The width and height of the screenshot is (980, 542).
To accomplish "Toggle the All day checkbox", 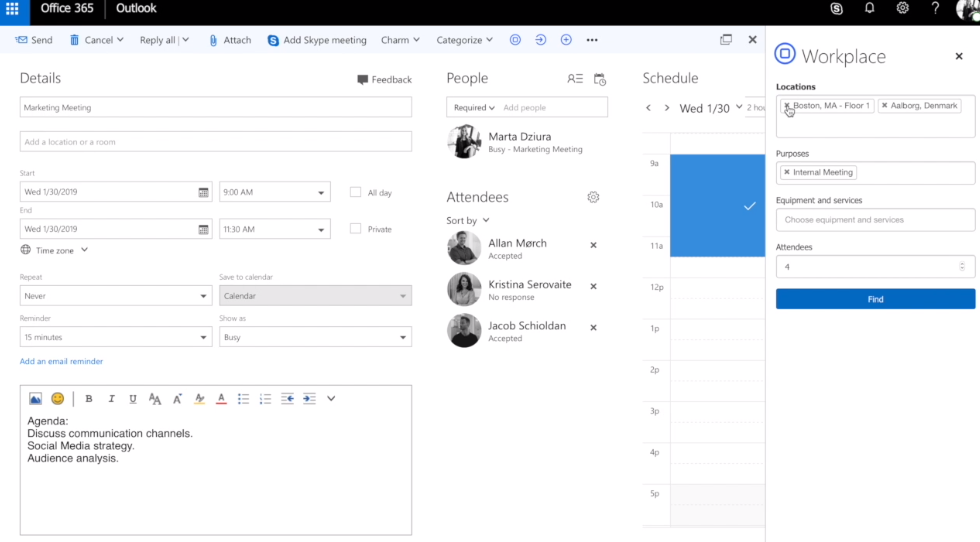I will (355, 192).
